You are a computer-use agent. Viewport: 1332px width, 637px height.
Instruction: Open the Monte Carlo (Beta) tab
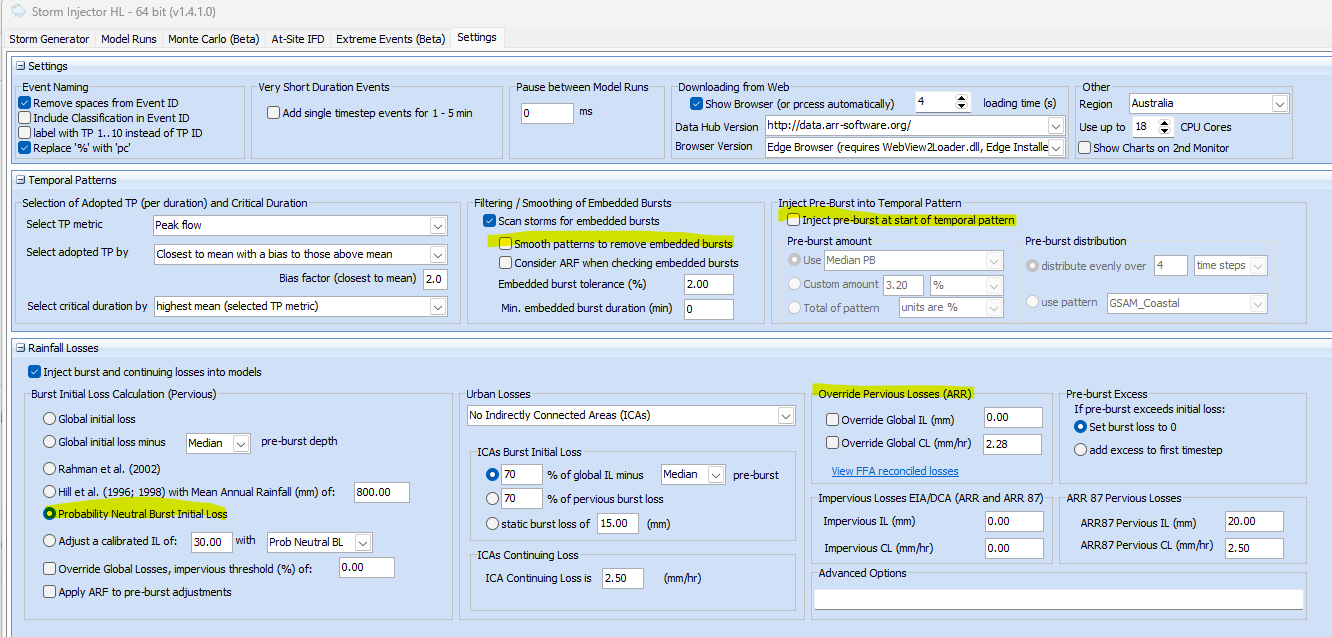tap(213, 39)
